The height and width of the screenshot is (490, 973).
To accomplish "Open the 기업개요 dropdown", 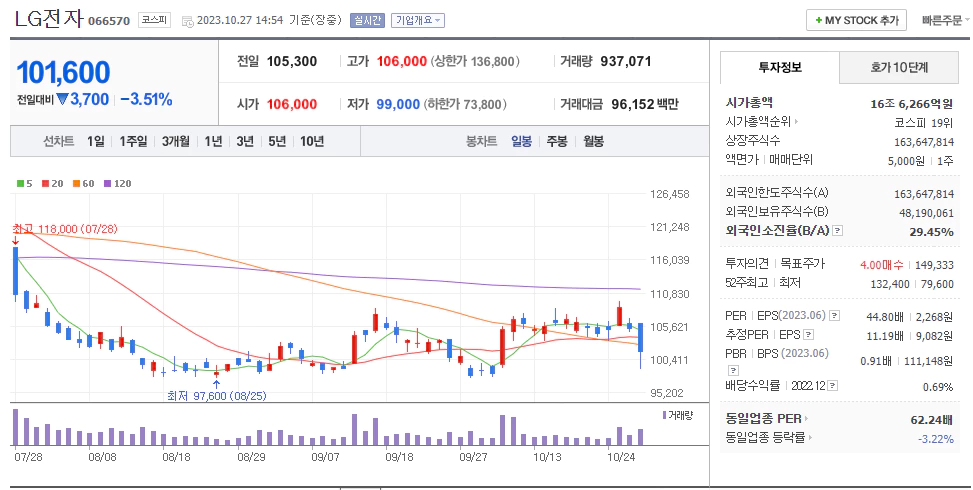I will (418, 20).
